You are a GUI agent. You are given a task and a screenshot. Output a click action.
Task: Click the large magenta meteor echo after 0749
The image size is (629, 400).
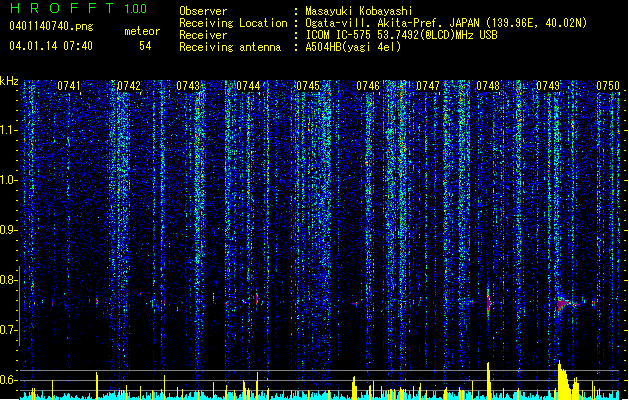pos(564,303)
